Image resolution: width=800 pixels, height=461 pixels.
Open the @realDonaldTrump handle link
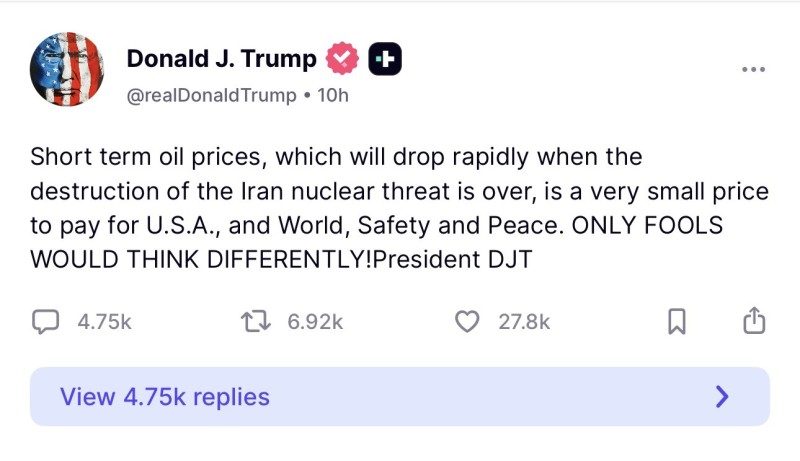pos(211,95)
